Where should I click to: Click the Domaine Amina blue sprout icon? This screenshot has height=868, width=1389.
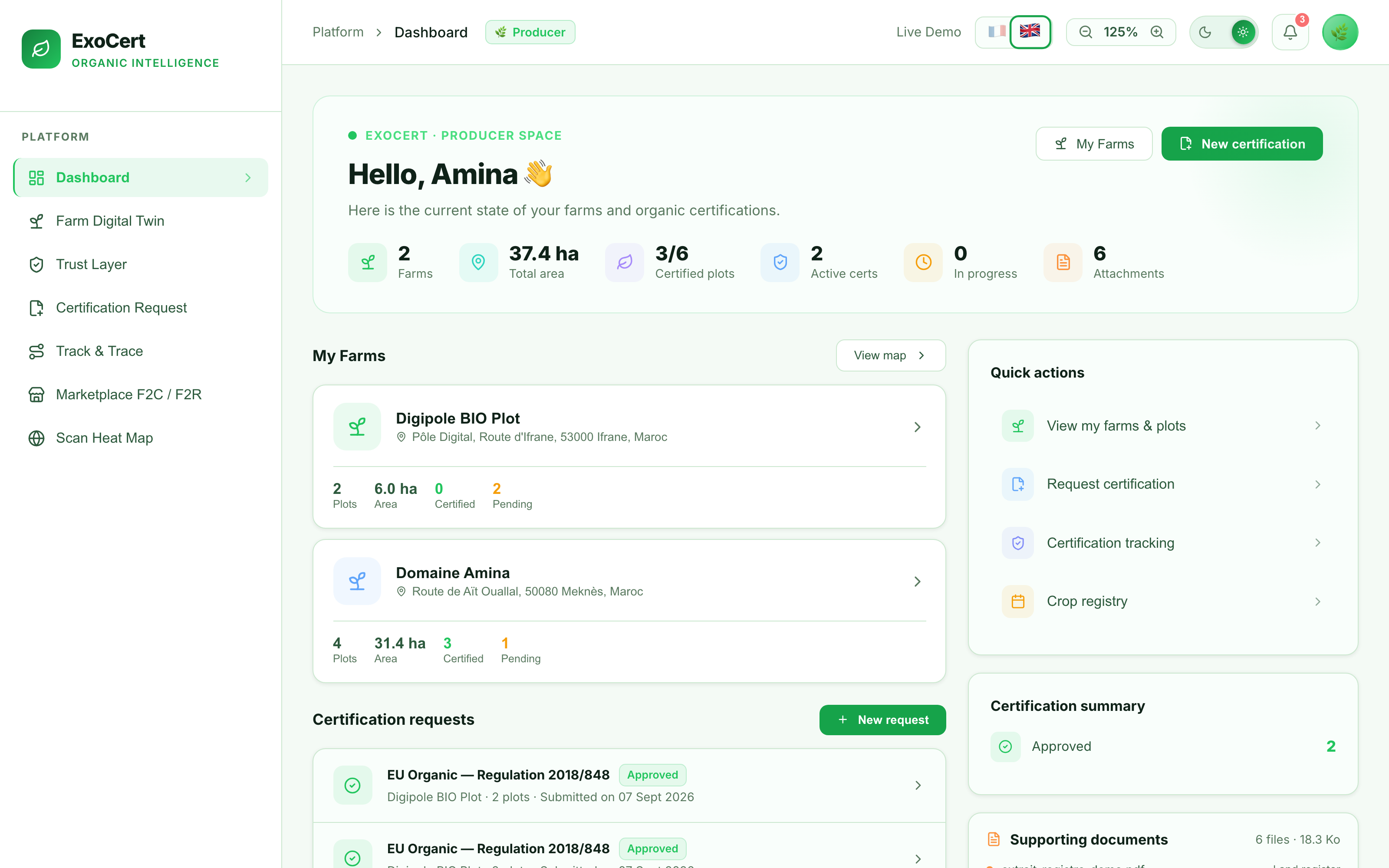click(x=357, y=581)
